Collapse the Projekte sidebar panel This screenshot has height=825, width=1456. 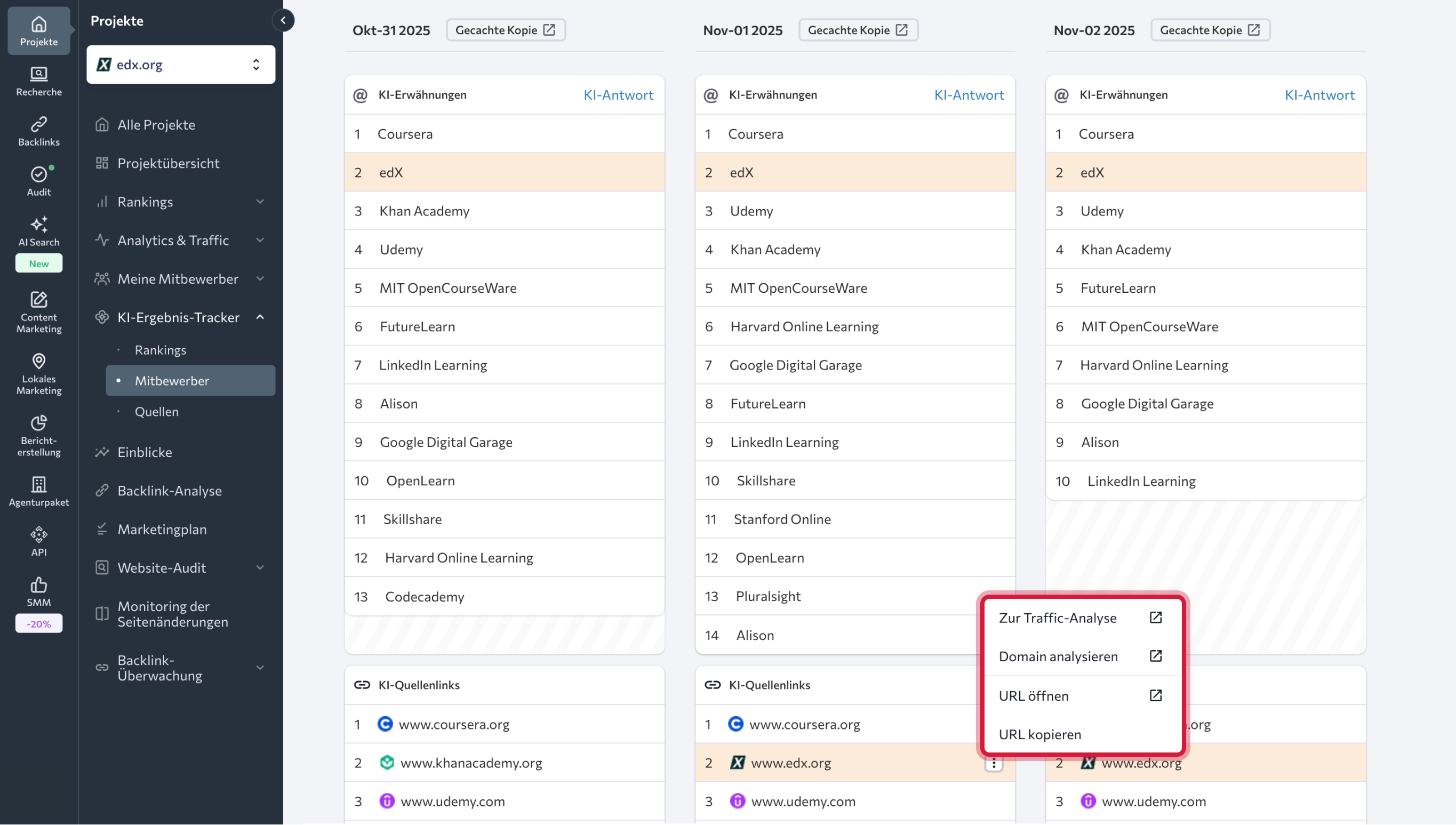pyautogui.click(x=283, y=20)
